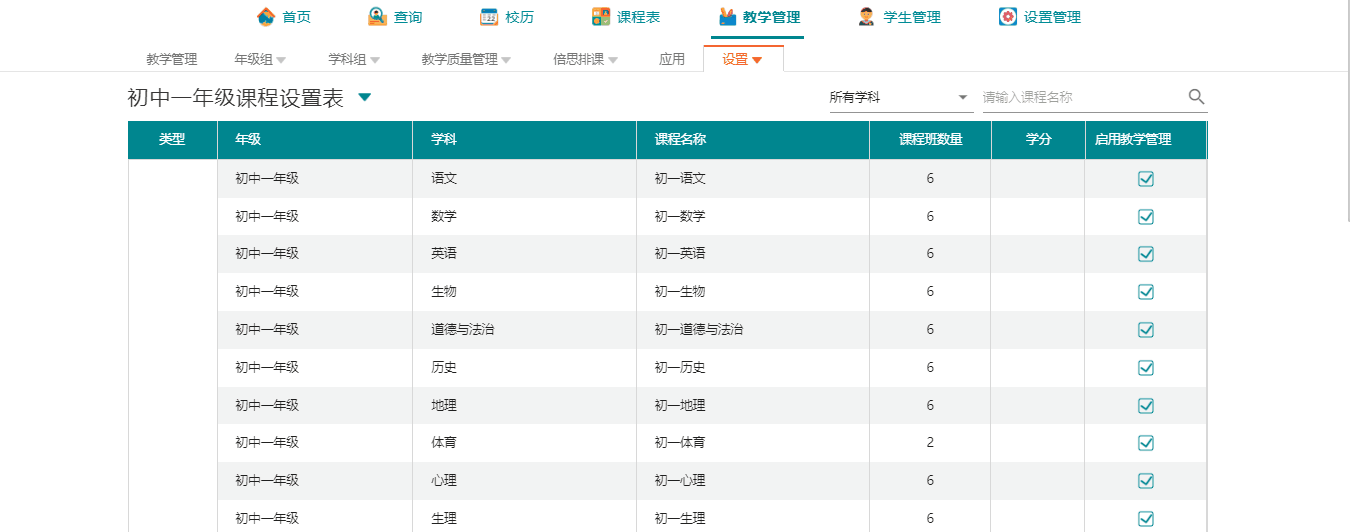Disable 启用教学管理 for 初一体育

[1146, 443]
